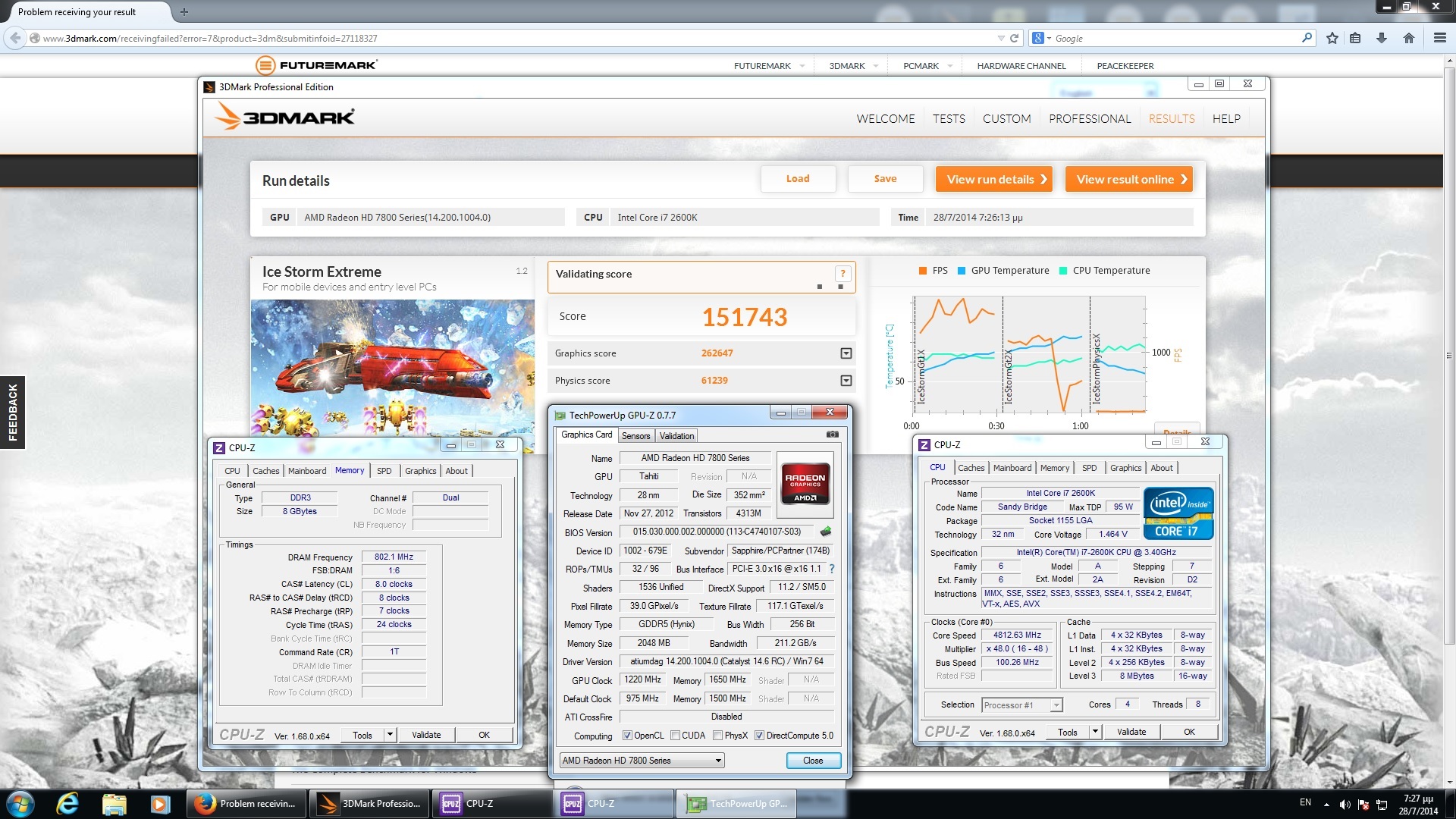The width and height of the screenshot is (1456, 819).
Task: Open the Processor #1 selection dropdown
Action: pos(1021,705)
